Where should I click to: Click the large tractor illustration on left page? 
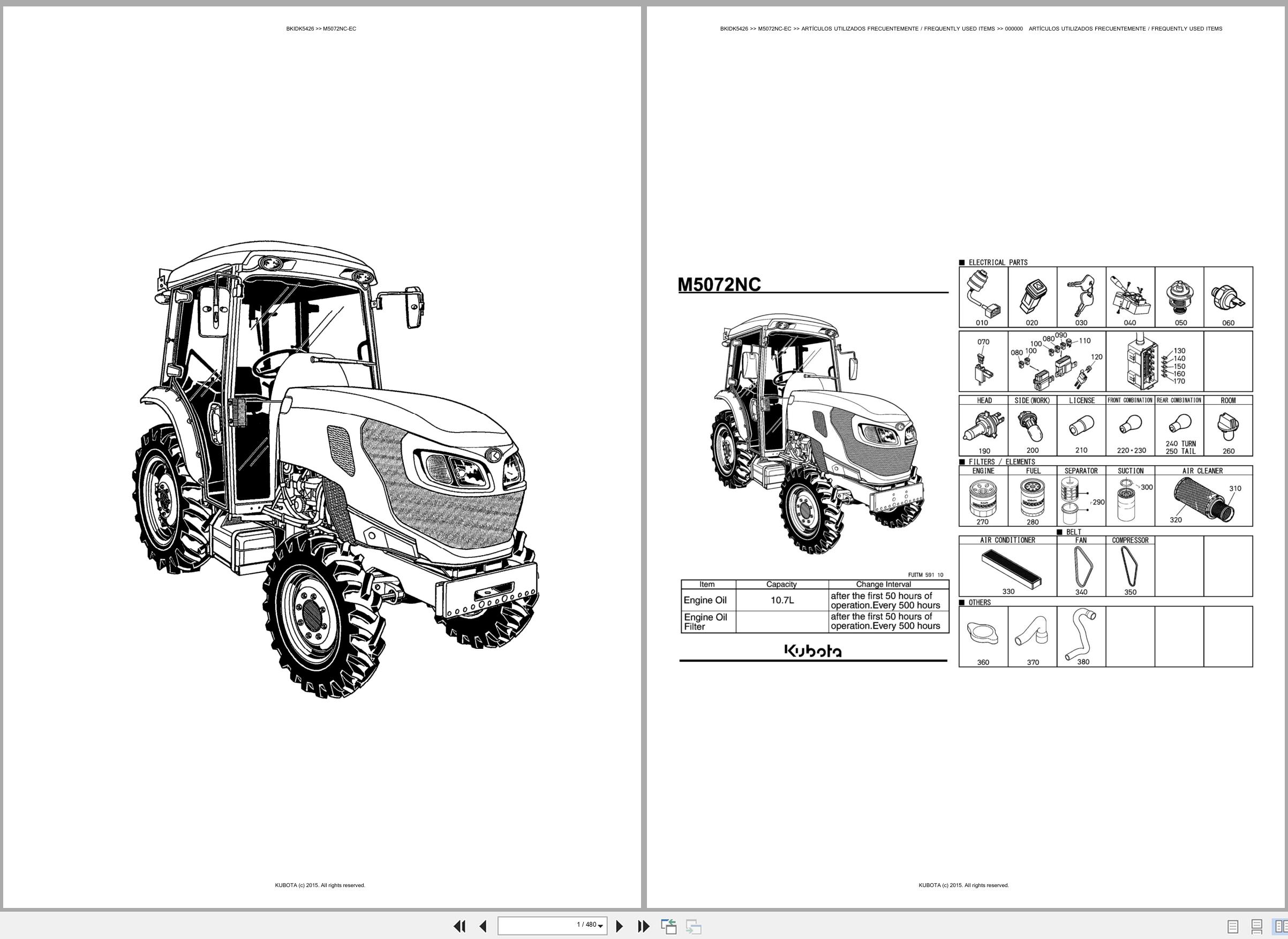click(x=335, y=469)
